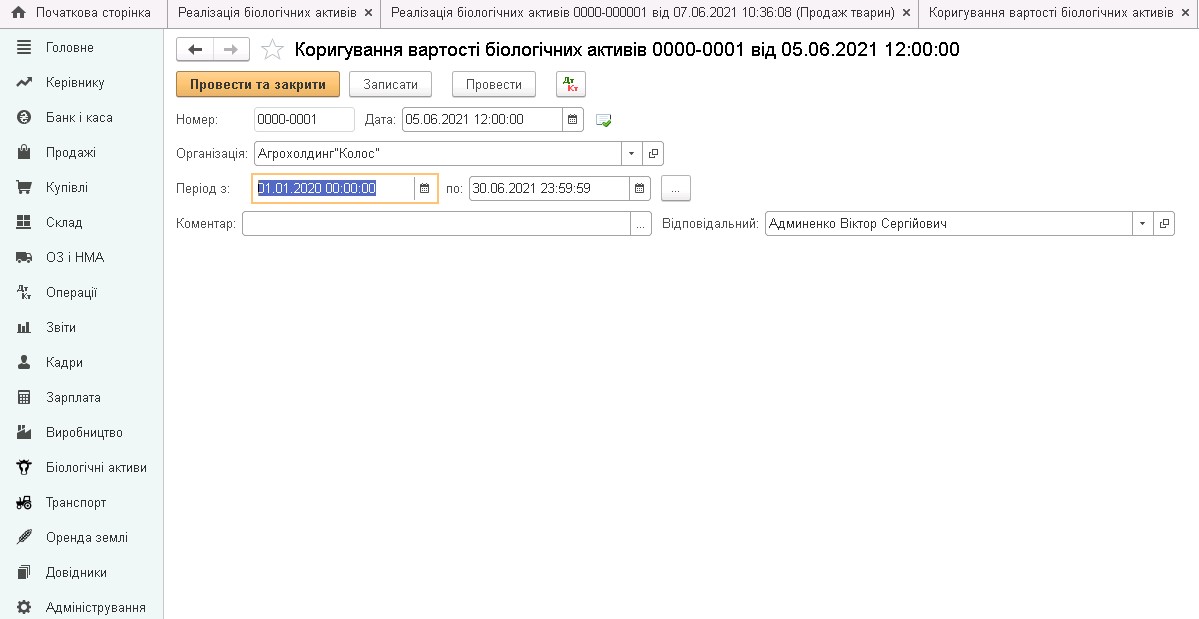
Task: Click into the Коментар text field
Action: pos(436,224)
